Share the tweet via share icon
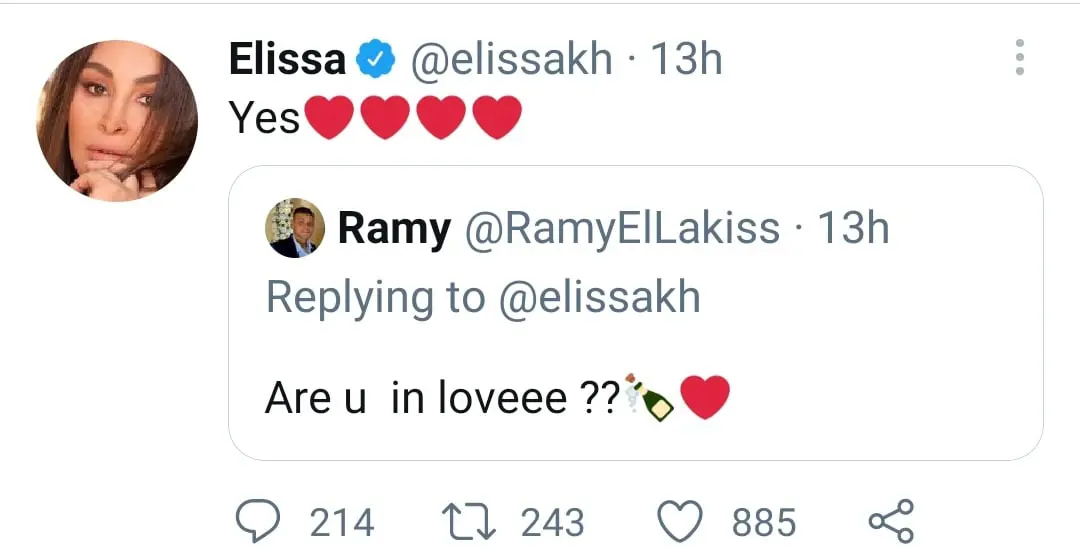Viewport: 1080px width, 554px height. click(x=891, y=521)
